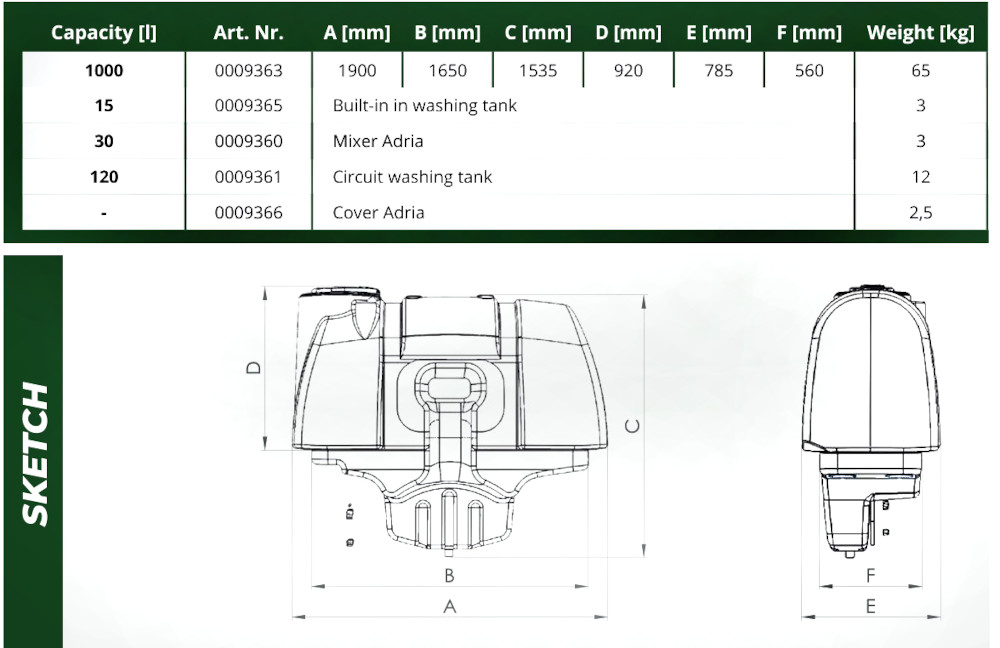Click the "Art. Nr." column header
This screenshot has width=1000, height=648.
(x=248, y=33)
